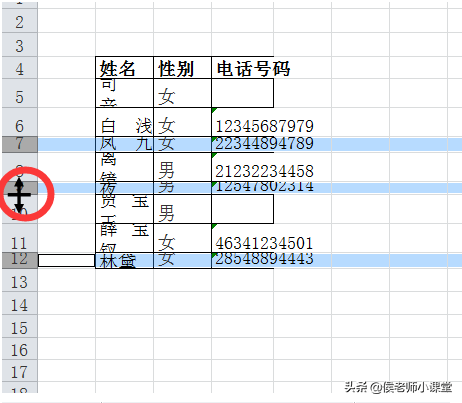Select the row 16 header
This screenshot has width=462, height=403.
pyautogui.click(x=20, y=348)
